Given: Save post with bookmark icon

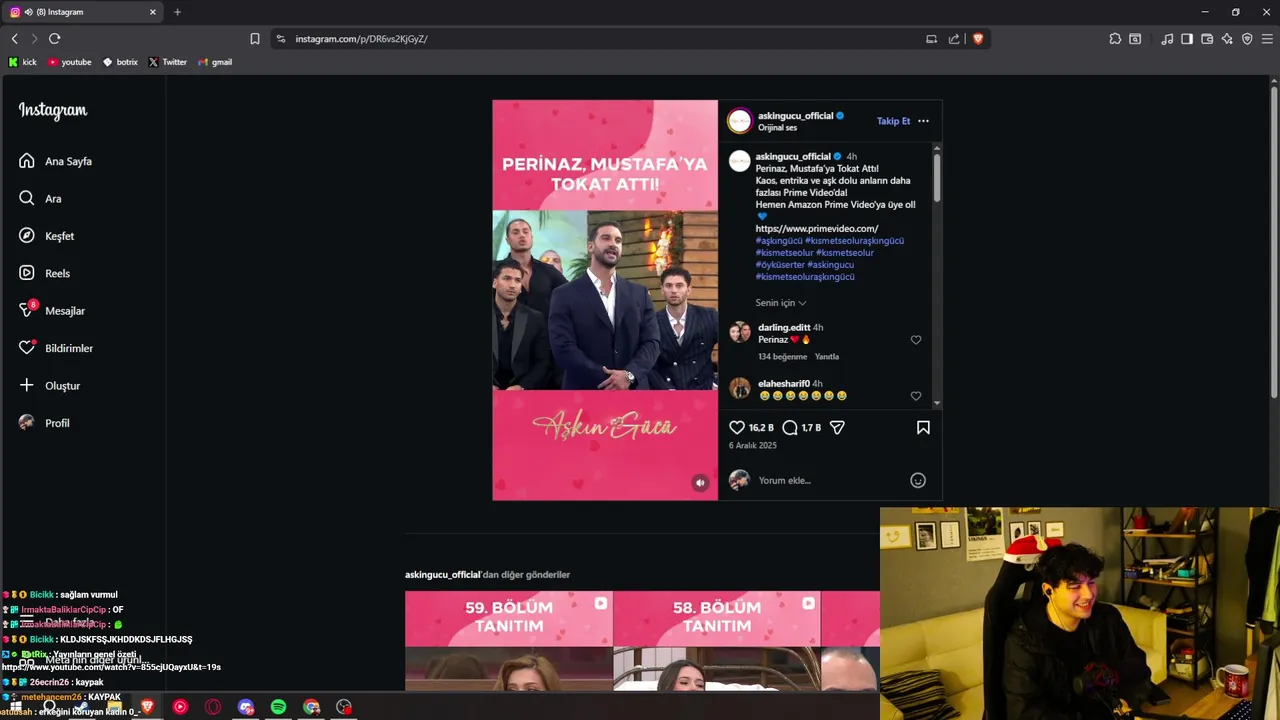Looking at the screenshot, I should [x=923, y=427].
